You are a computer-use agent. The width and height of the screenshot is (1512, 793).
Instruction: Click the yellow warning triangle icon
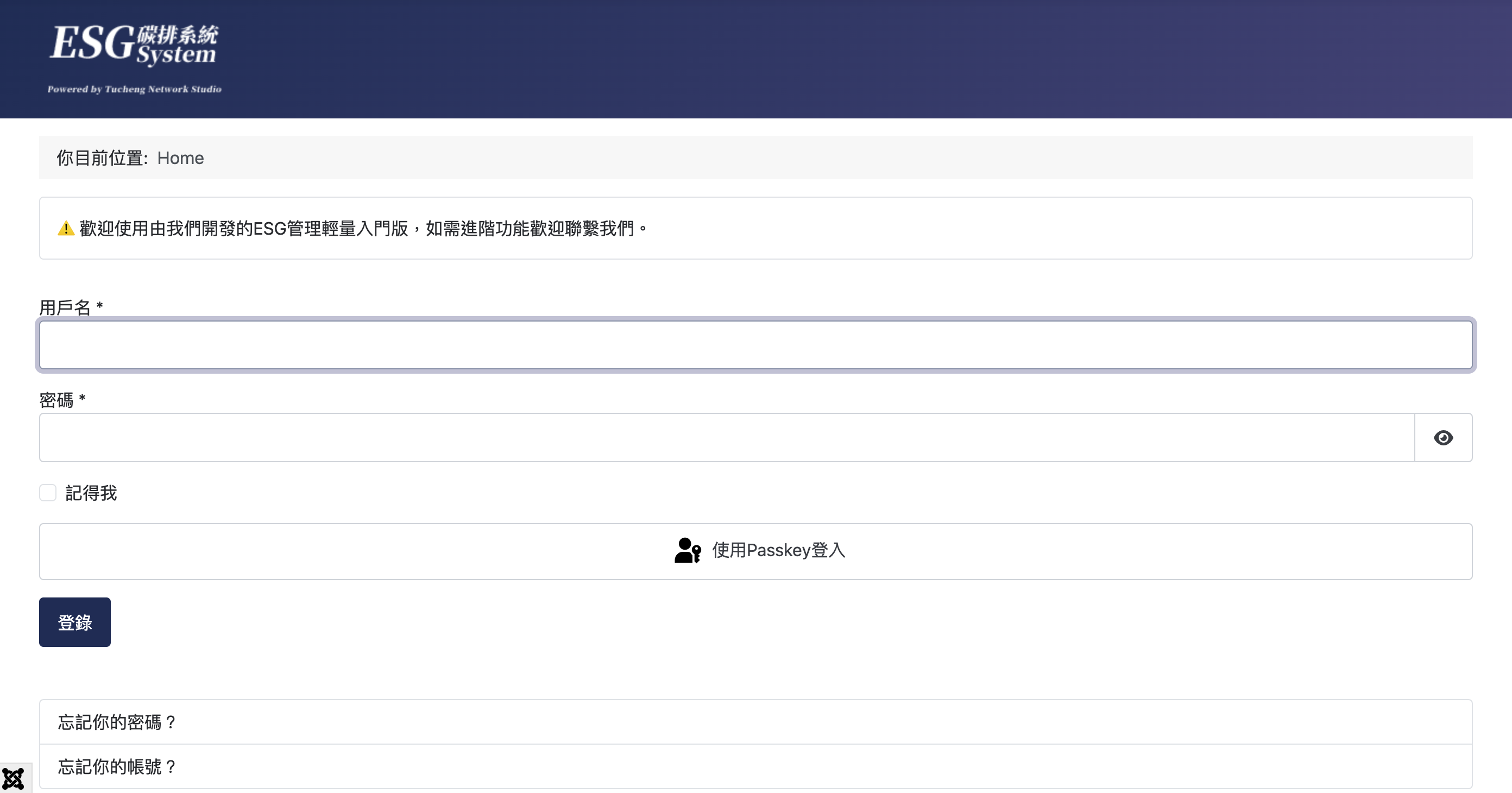[66, 228]
